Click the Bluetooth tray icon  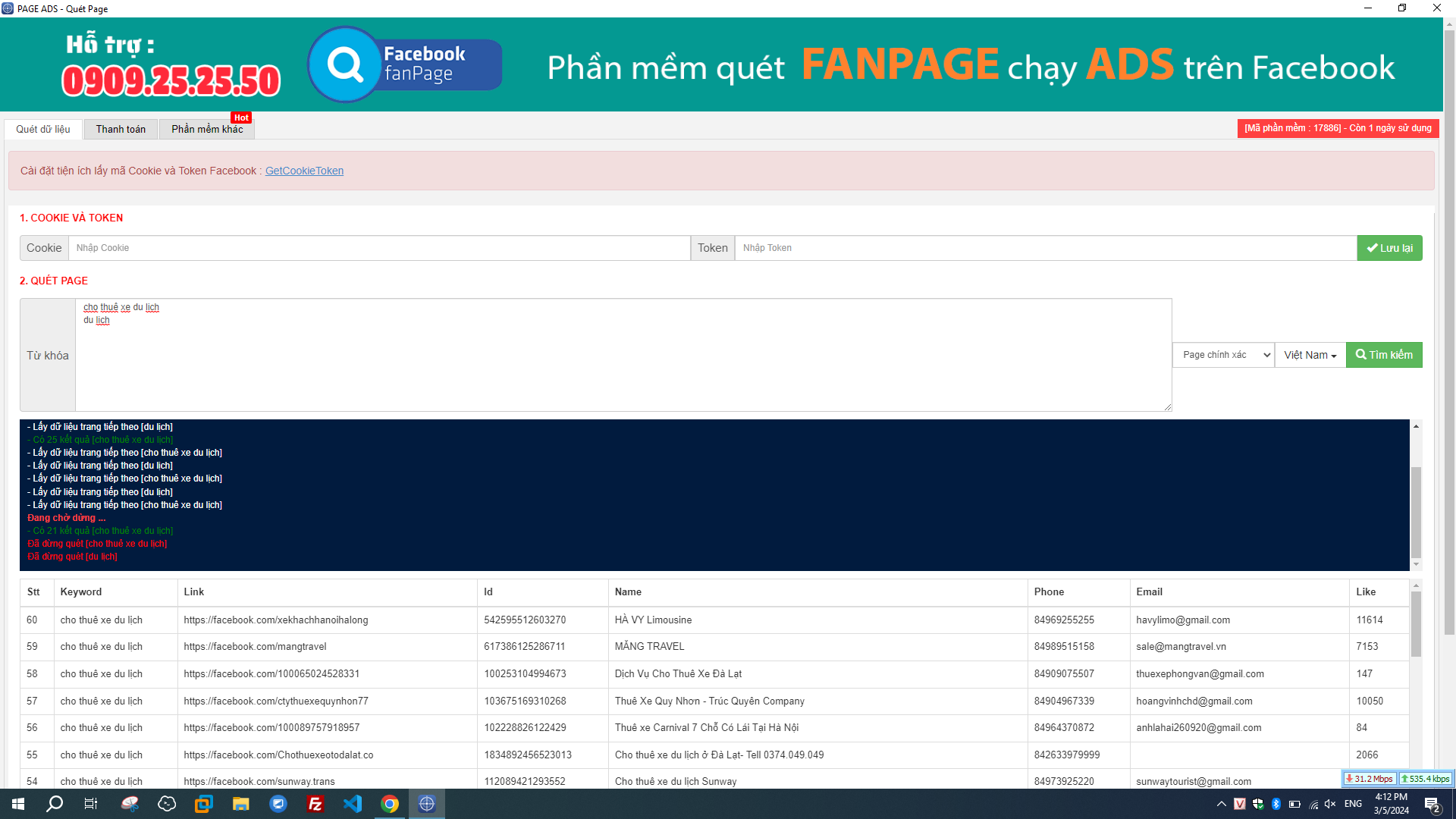1276,804
